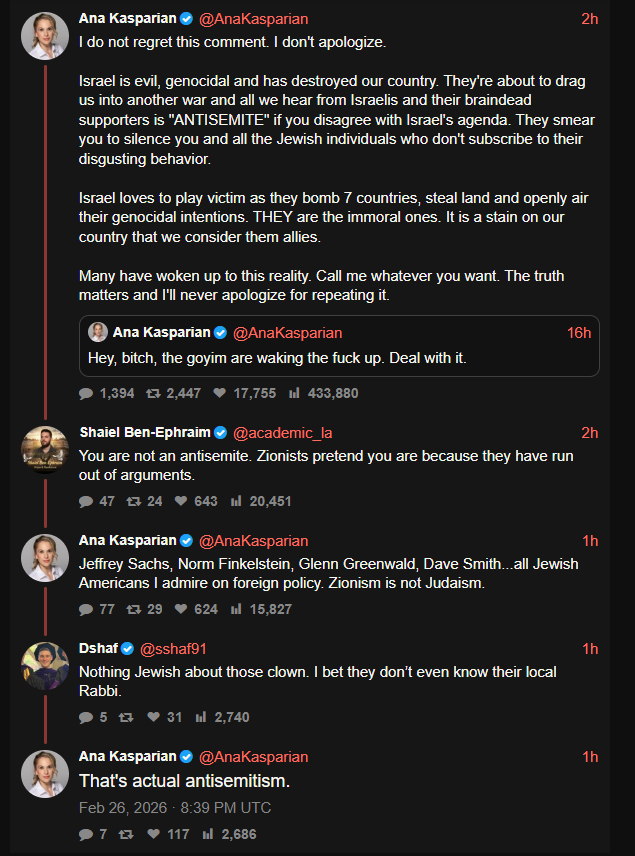This screenshot has width=635, height=856.
Task: Click Dshaf's profile picture
Action: click(45, 668)
